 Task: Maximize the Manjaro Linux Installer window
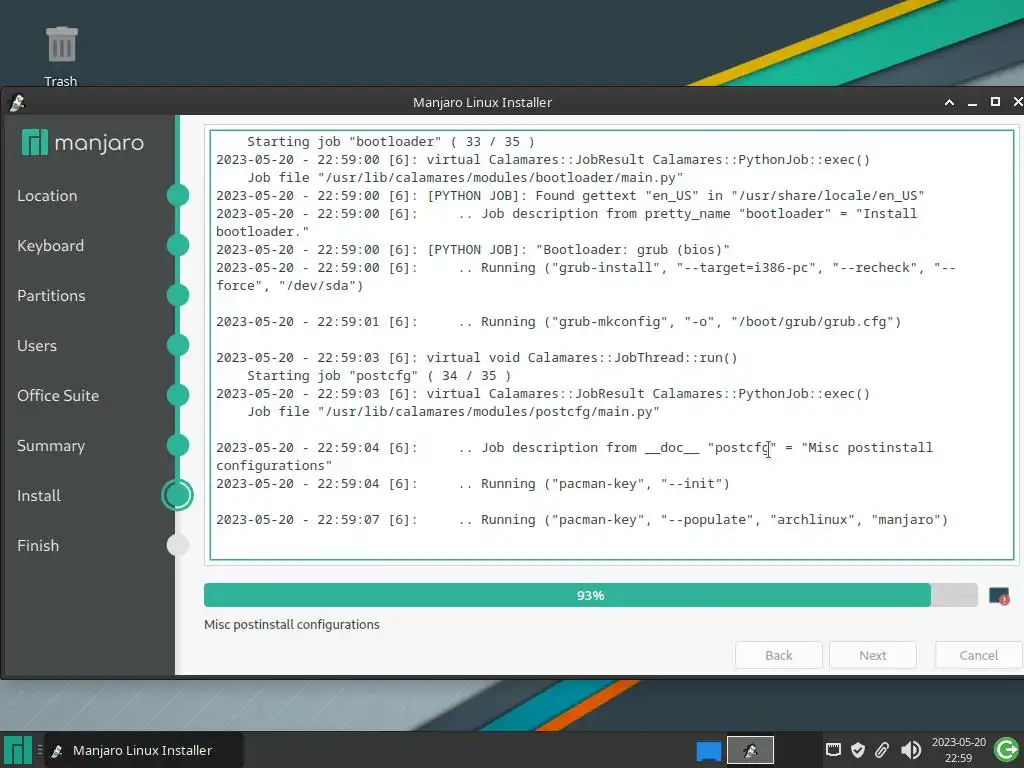(995, 103)
